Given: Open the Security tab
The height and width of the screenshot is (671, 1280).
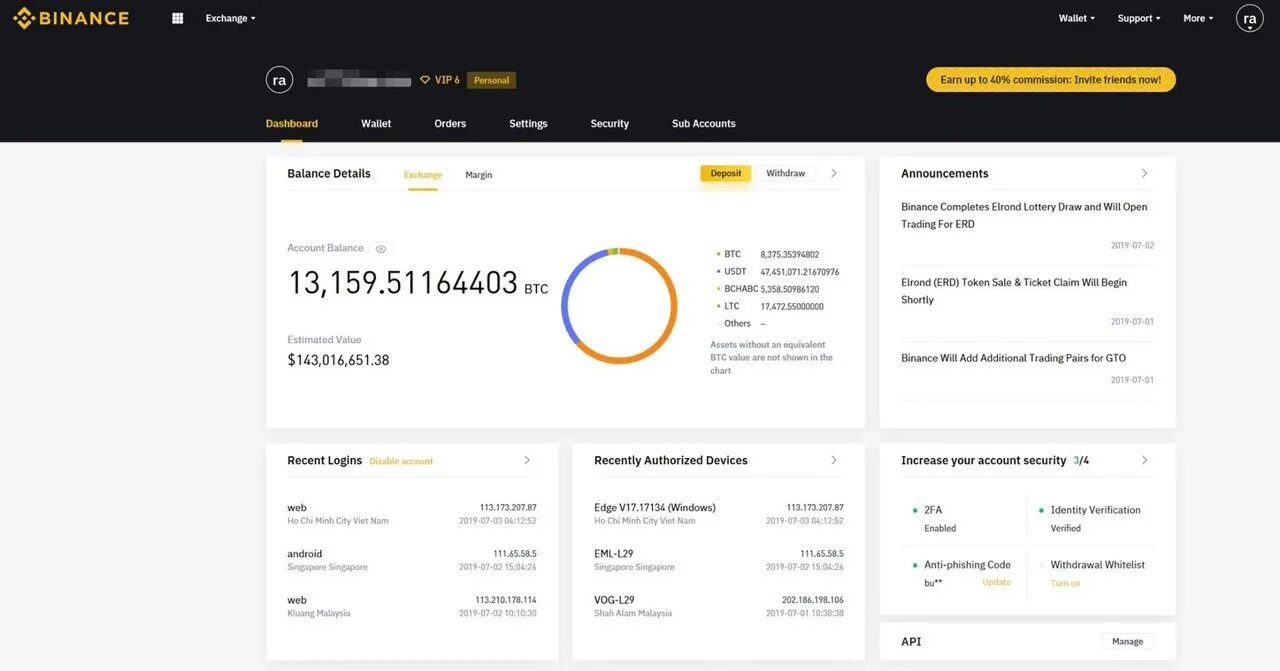Looking at the screenshot, I should click(609, 124).
